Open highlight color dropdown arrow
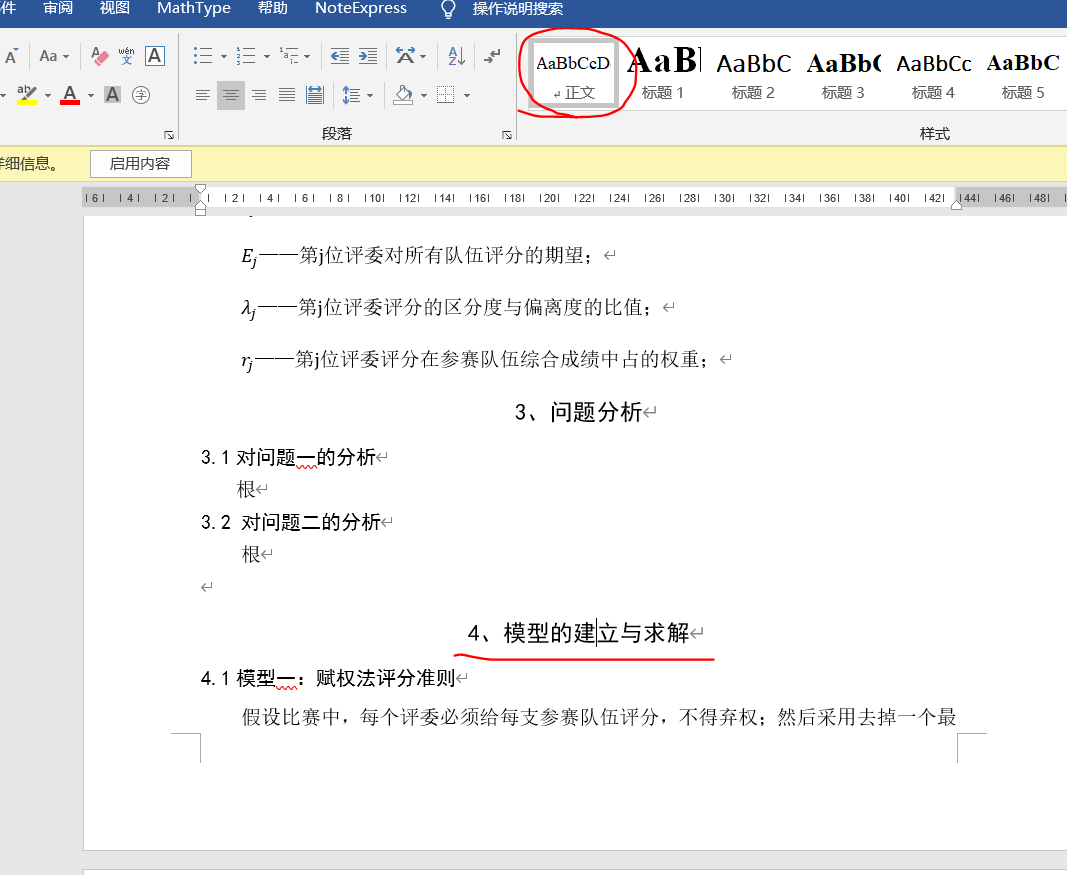This screenshot has width=1067, height=875. tap(48, 95)
